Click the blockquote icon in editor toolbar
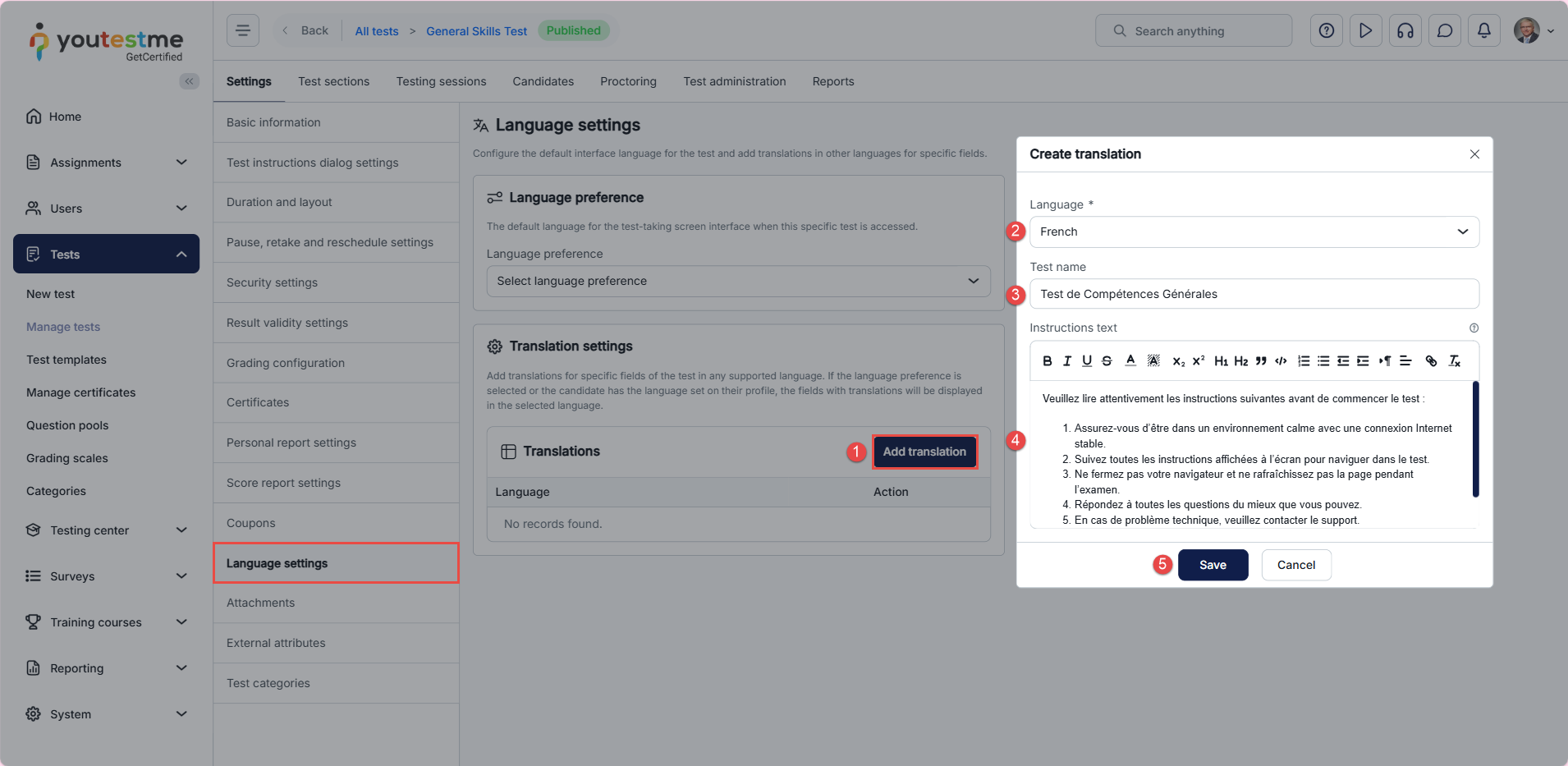 pos(1261,361)
